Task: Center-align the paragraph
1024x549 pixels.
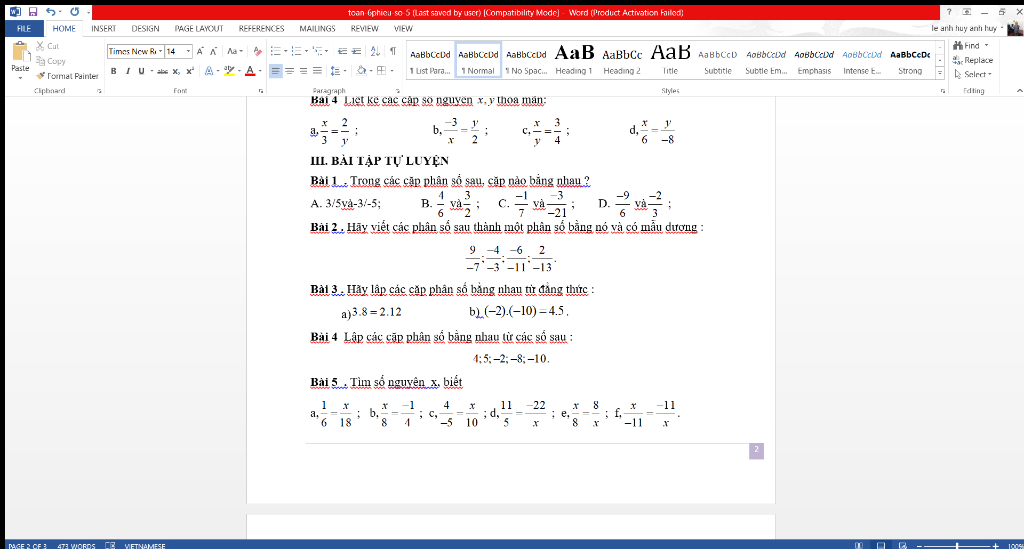Action: tap(289, 71)
